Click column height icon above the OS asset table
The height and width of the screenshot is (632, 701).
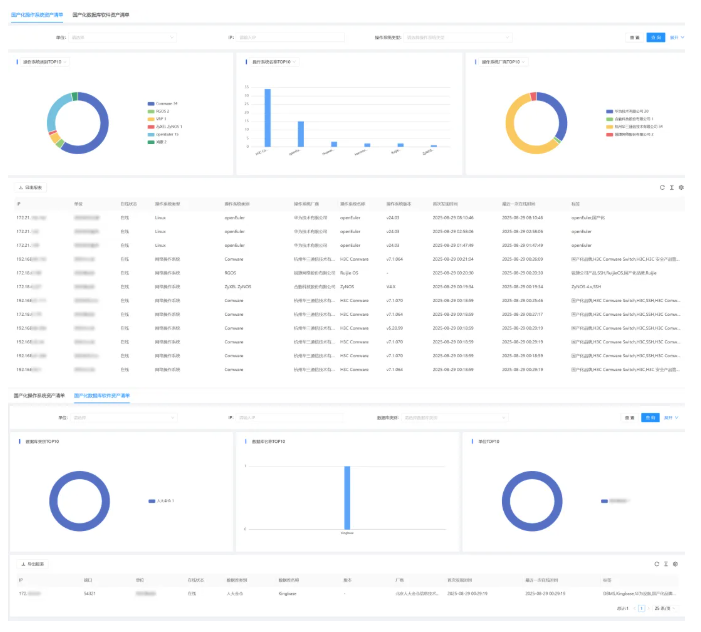(x=671, y=187)
